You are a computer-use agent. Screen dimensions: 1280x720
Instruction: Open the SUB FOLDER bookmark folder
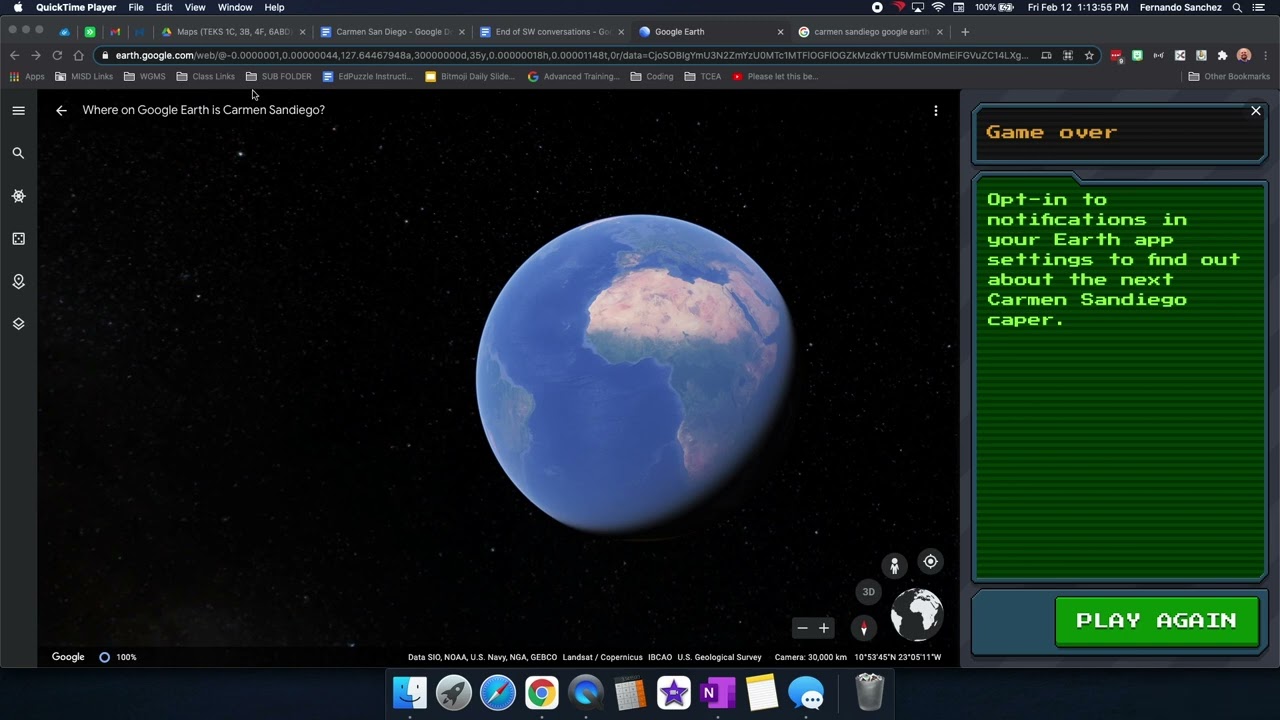278,77
